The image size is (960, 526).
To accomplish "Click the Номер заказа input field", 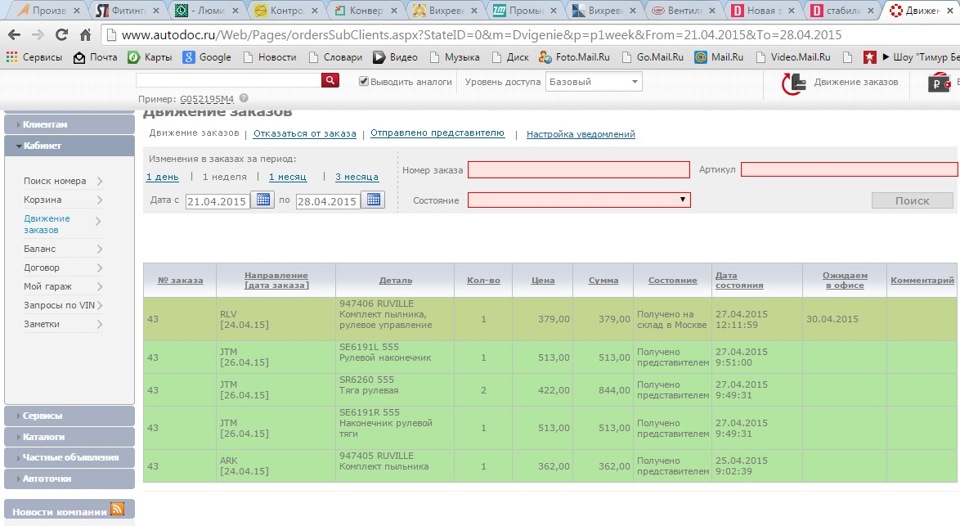I will pyautogui.click(x=579, y=170).
